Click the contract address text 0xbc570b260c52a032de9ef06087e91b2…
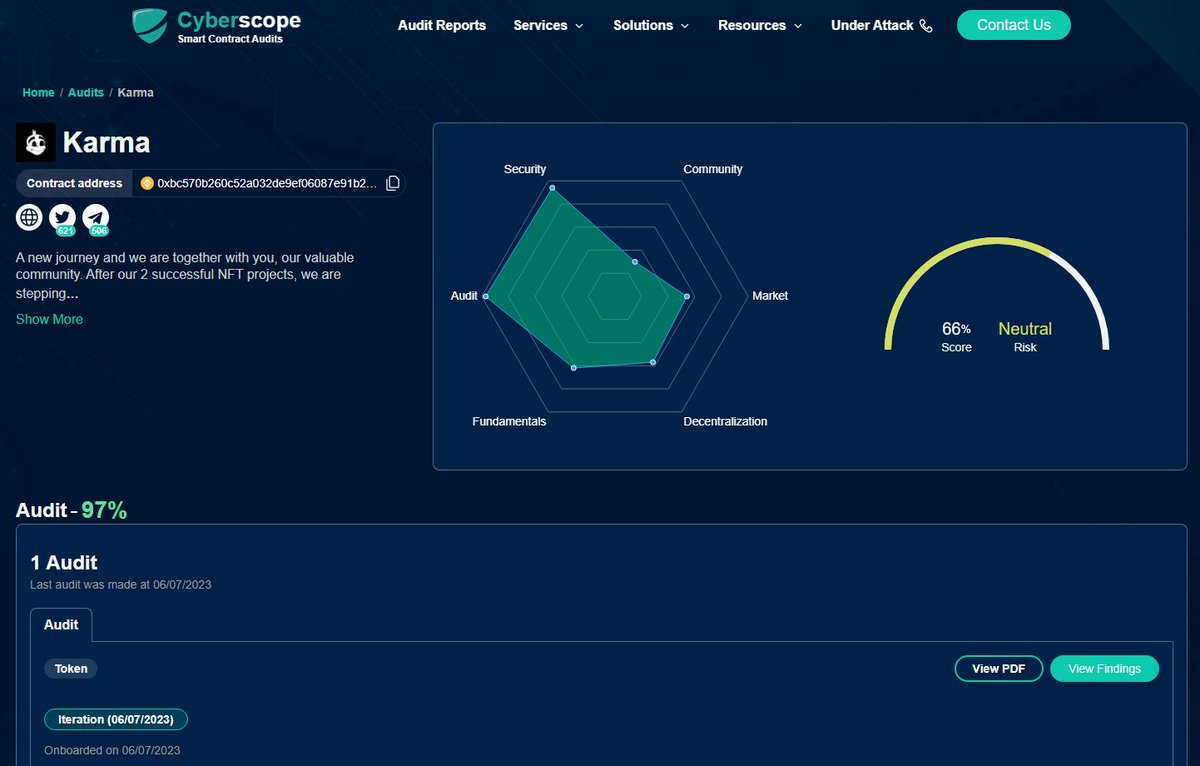This screenshot has width=1200, height=766. point(268,183)
